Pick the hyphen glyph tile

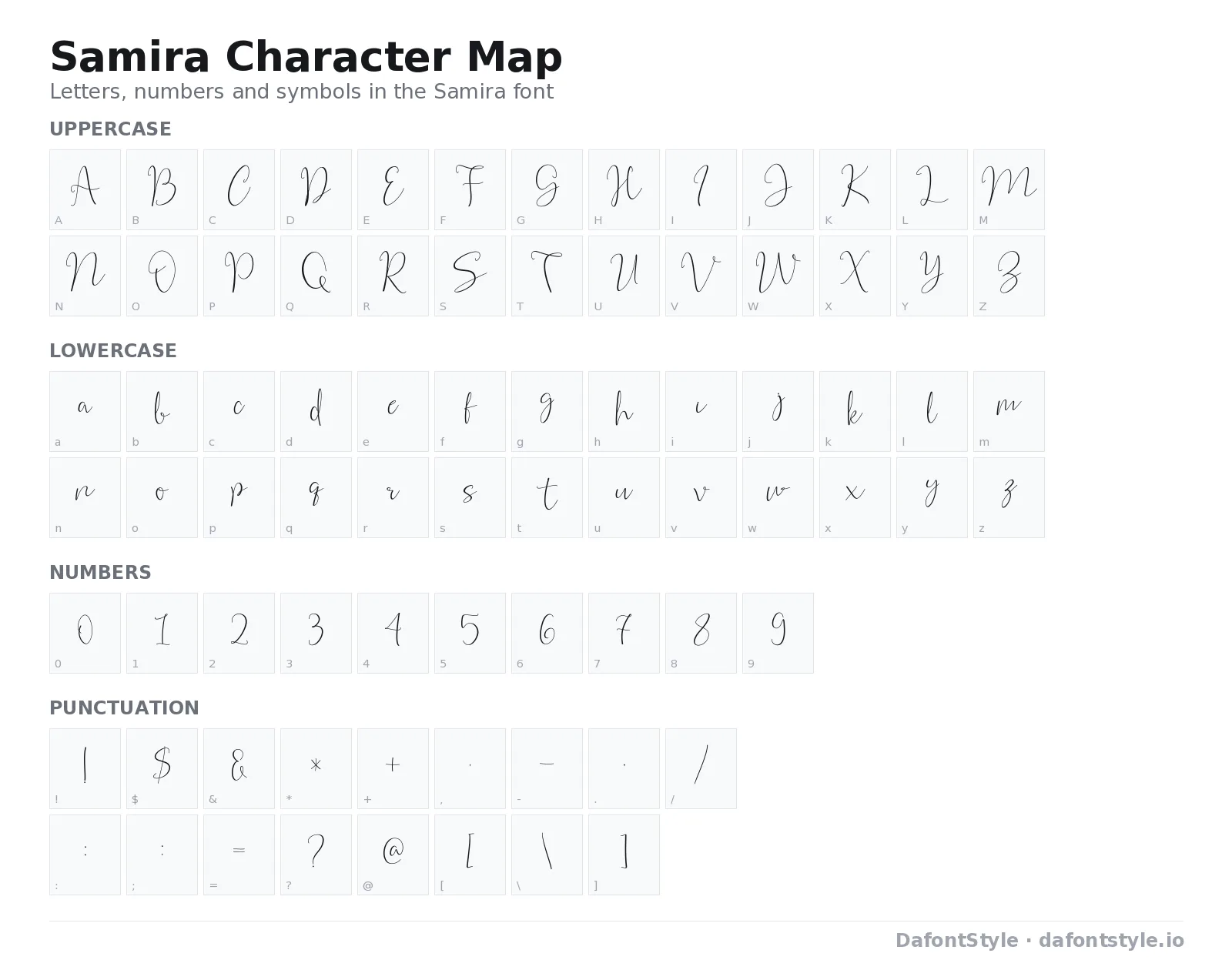(547, 768)
